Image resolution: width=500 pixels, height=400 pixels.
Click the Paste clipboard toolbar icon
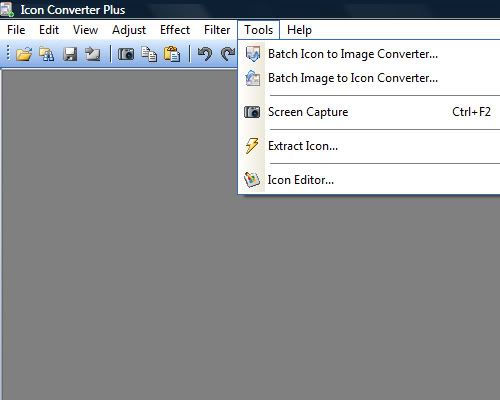[172, 54]
